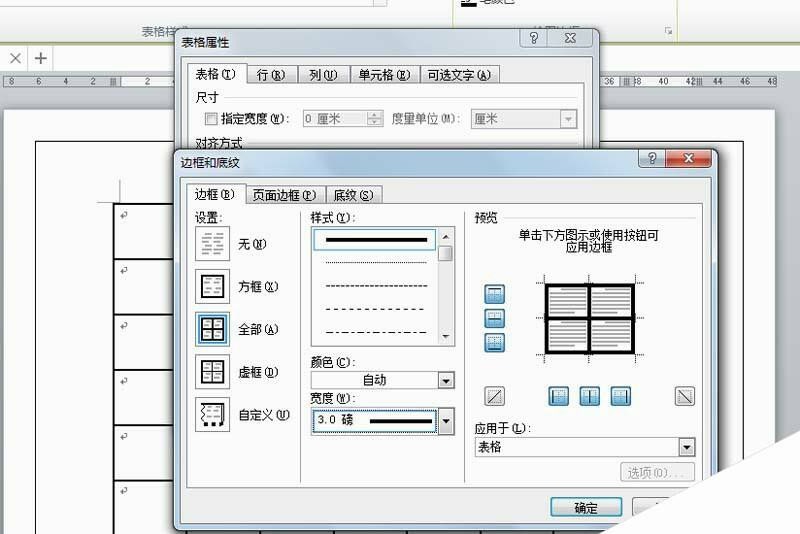
Task: Select the Grid (虚框) border setting icon
Action: coord(212,372)
